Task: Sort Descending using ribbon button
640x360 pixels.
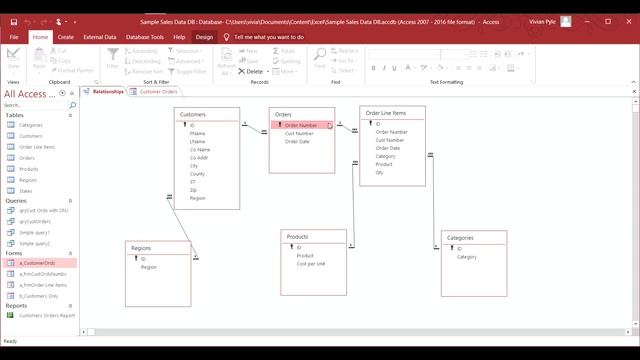Action: 142,61
